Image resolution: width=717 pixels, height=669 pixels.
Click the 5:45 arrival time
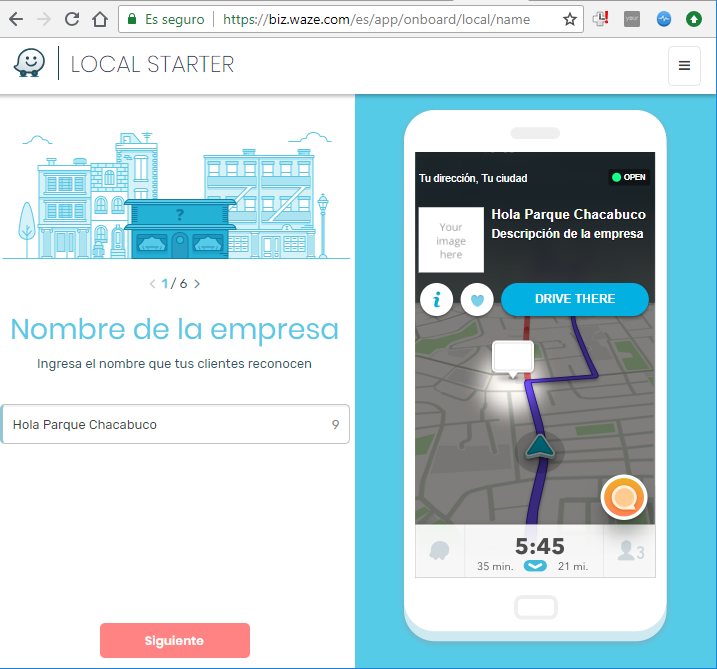pyautogui.click(x=540, y=546)
